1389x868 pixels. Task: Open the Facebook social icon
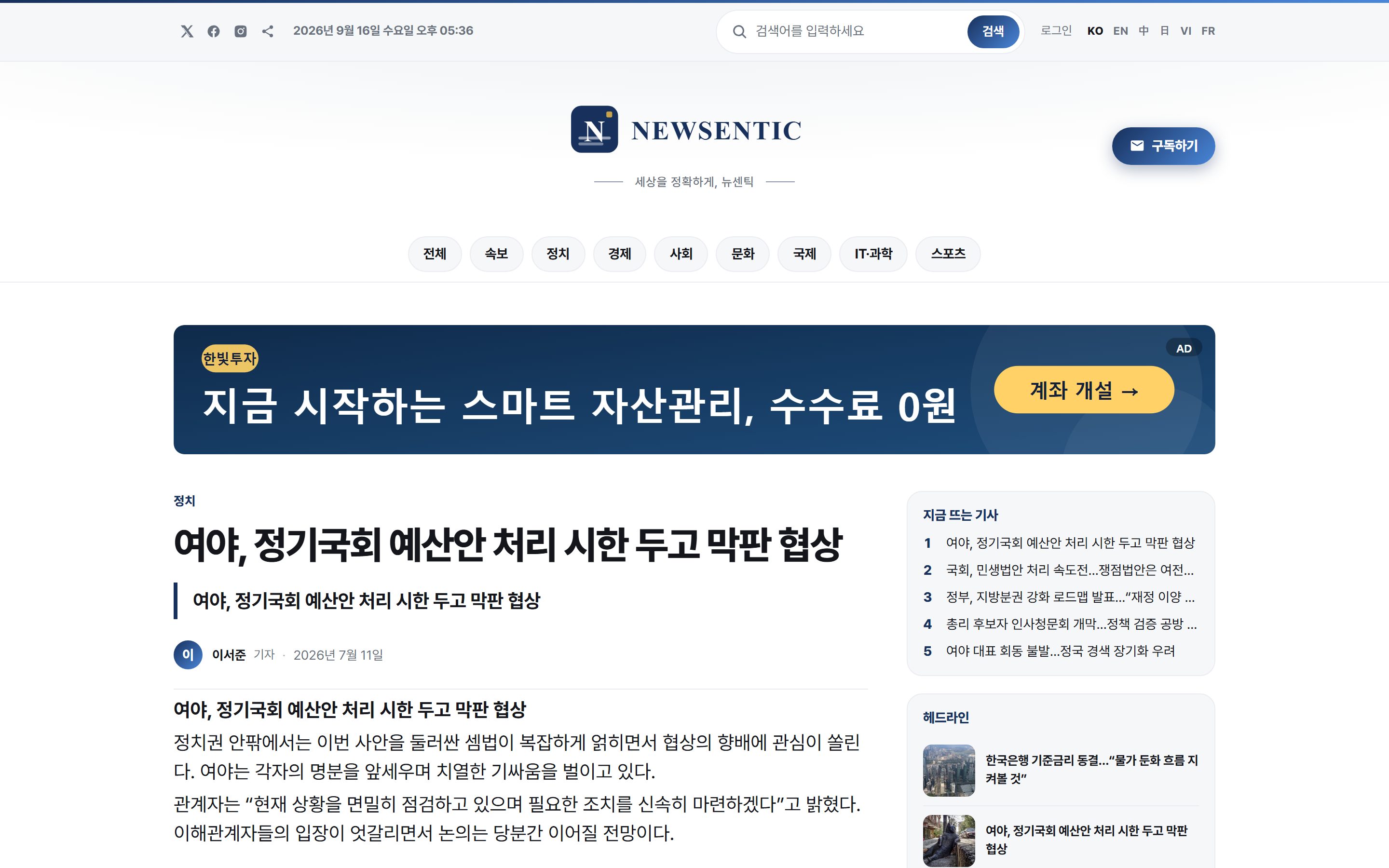coord(214,31)
